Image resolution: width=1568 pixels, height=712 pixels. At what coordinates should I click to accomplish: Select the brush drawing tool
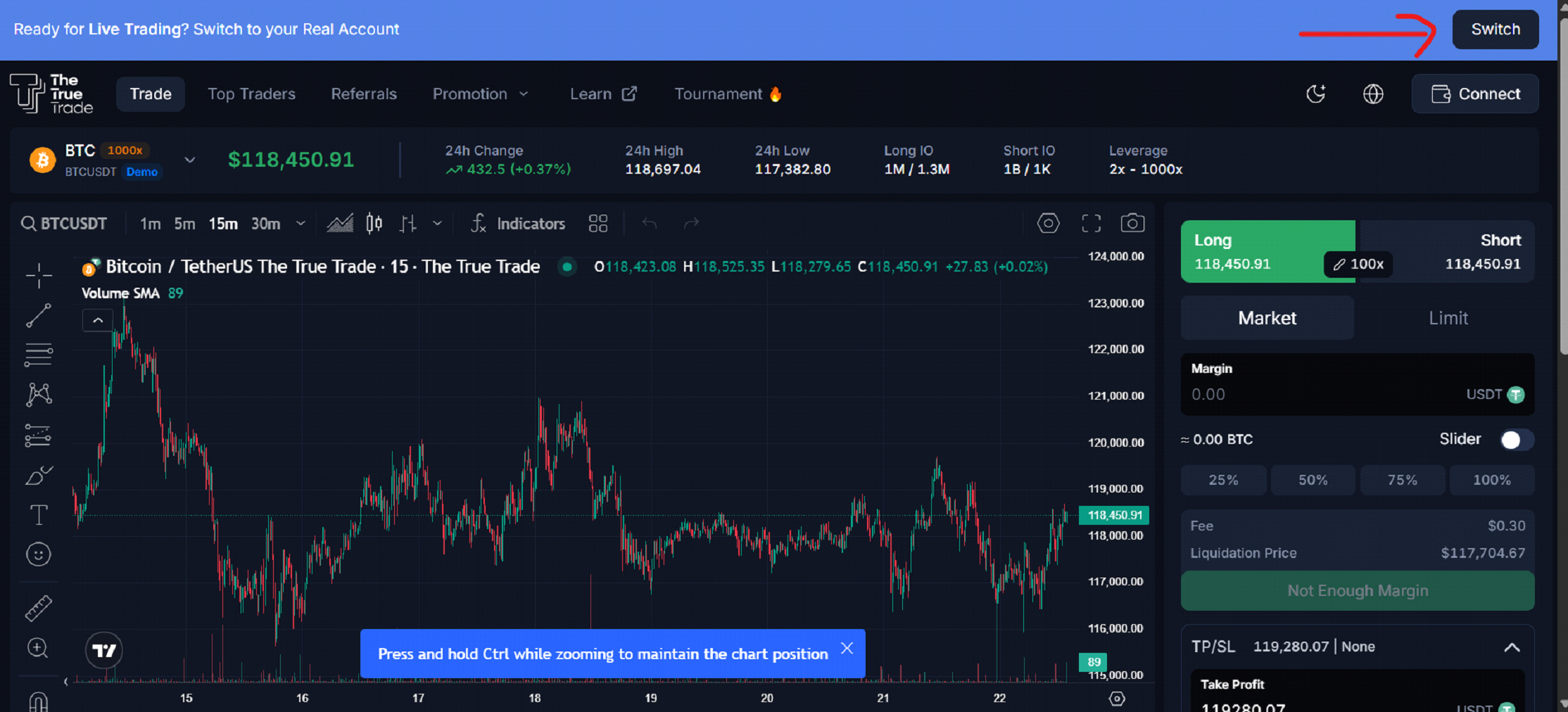(x=39, y=476)
